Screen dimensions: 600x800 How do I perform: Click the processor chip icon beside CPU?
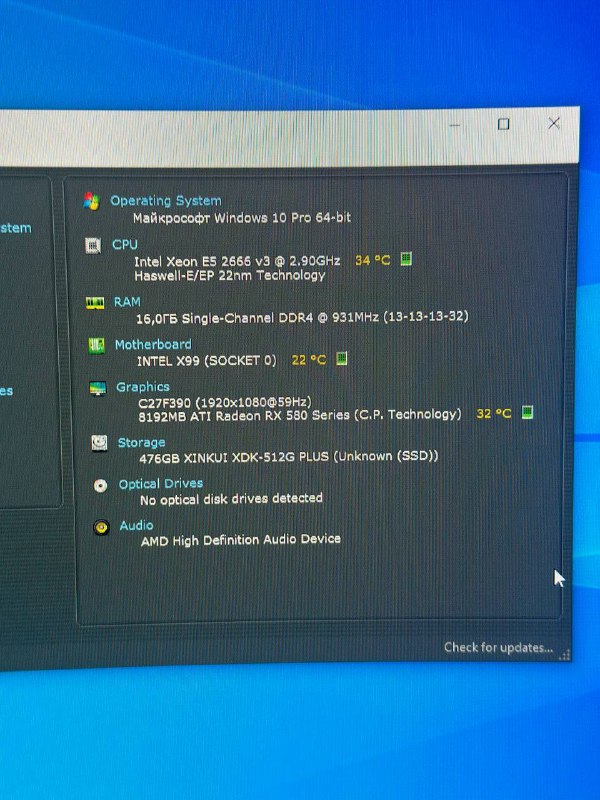[93, 246]
